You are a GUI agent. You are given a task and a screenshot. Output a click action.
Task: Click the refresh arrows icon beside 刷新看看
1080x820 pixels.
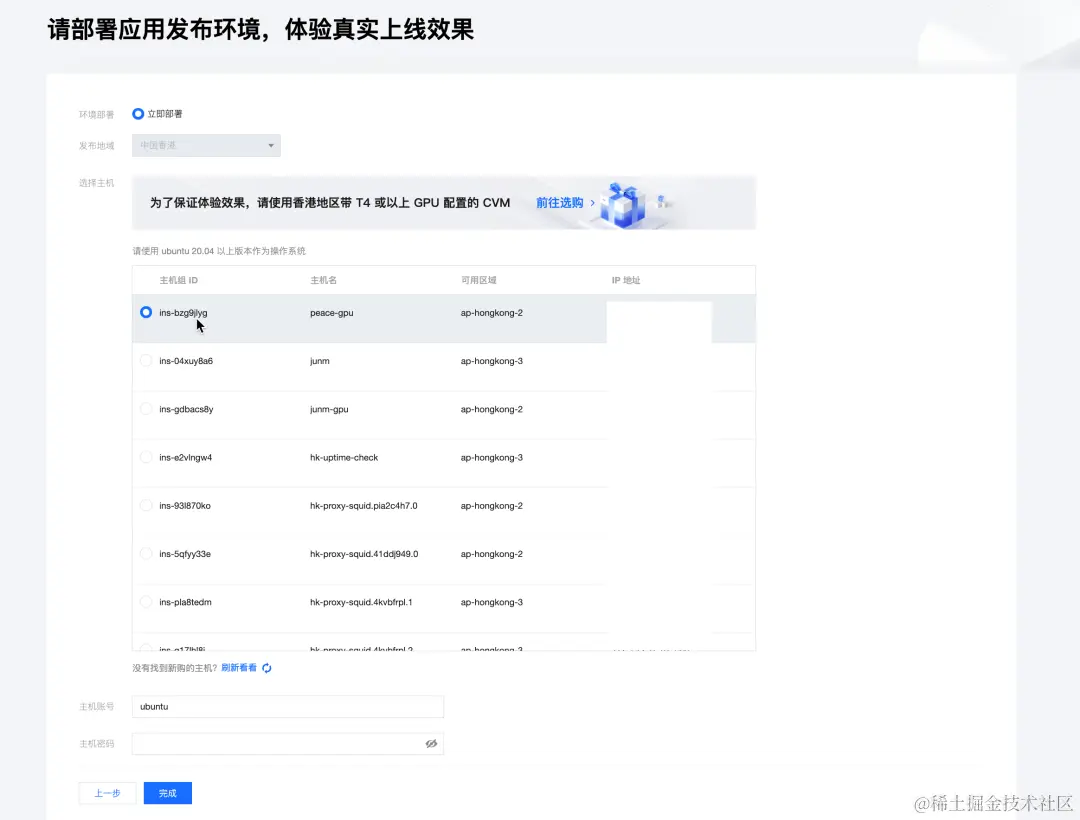click(x=267, y=668)
